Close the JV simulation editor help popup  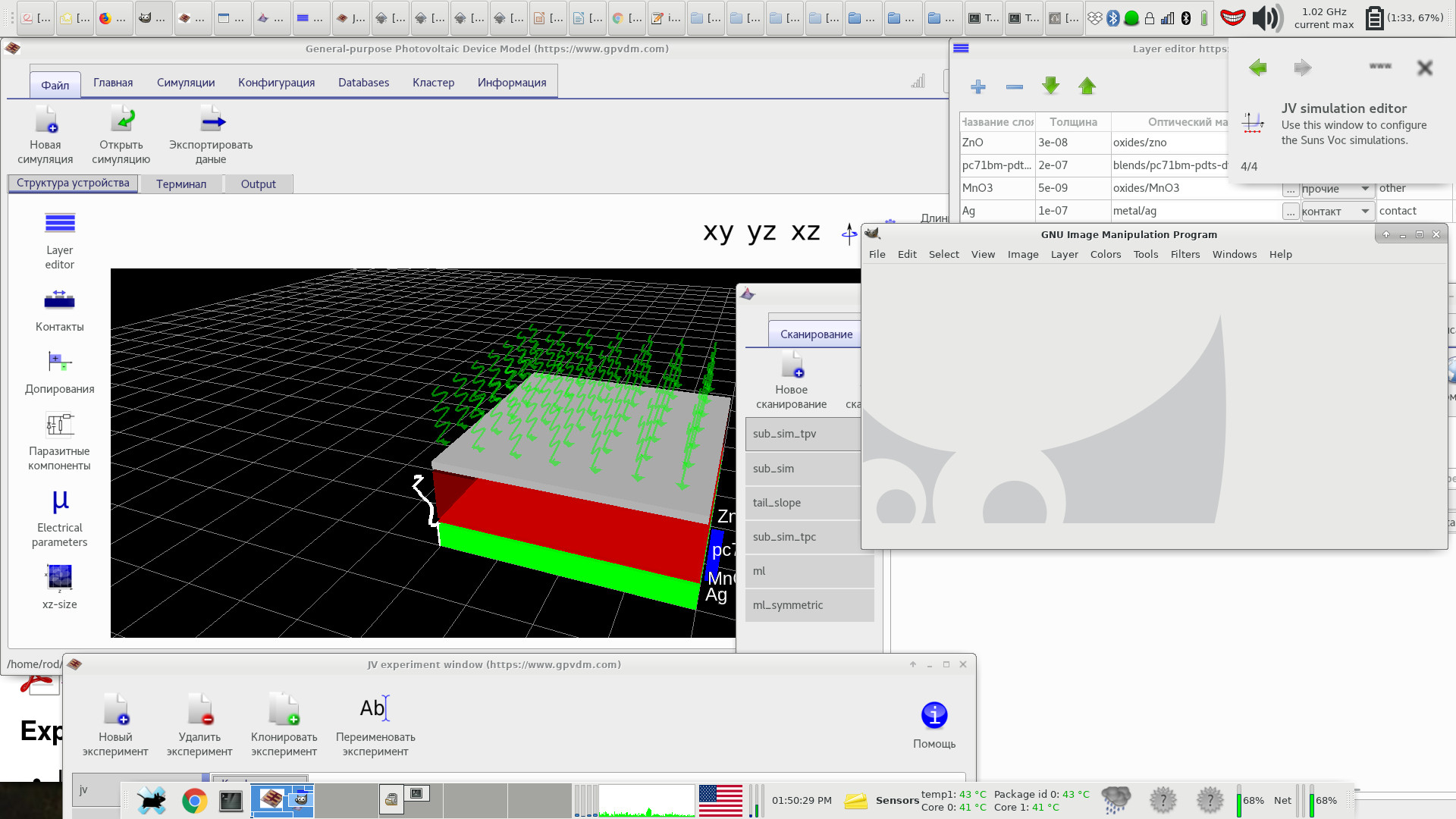tap(1425, 68)
